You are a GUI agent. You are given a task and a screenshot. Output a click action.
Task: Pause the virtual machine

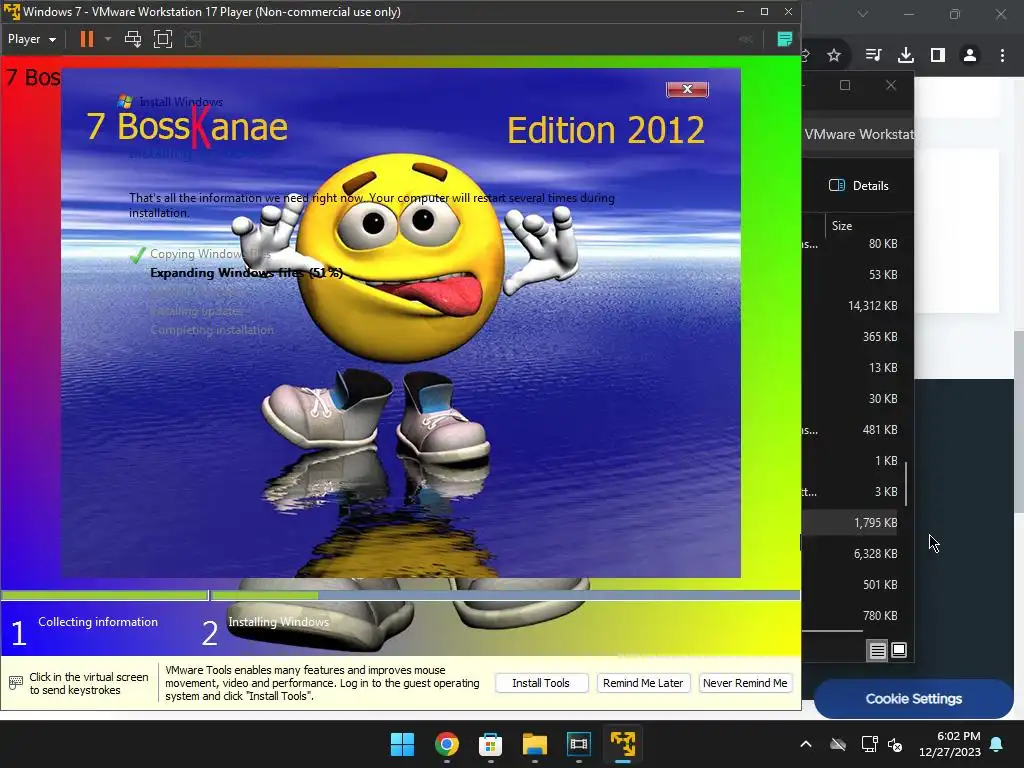[86, 39]
